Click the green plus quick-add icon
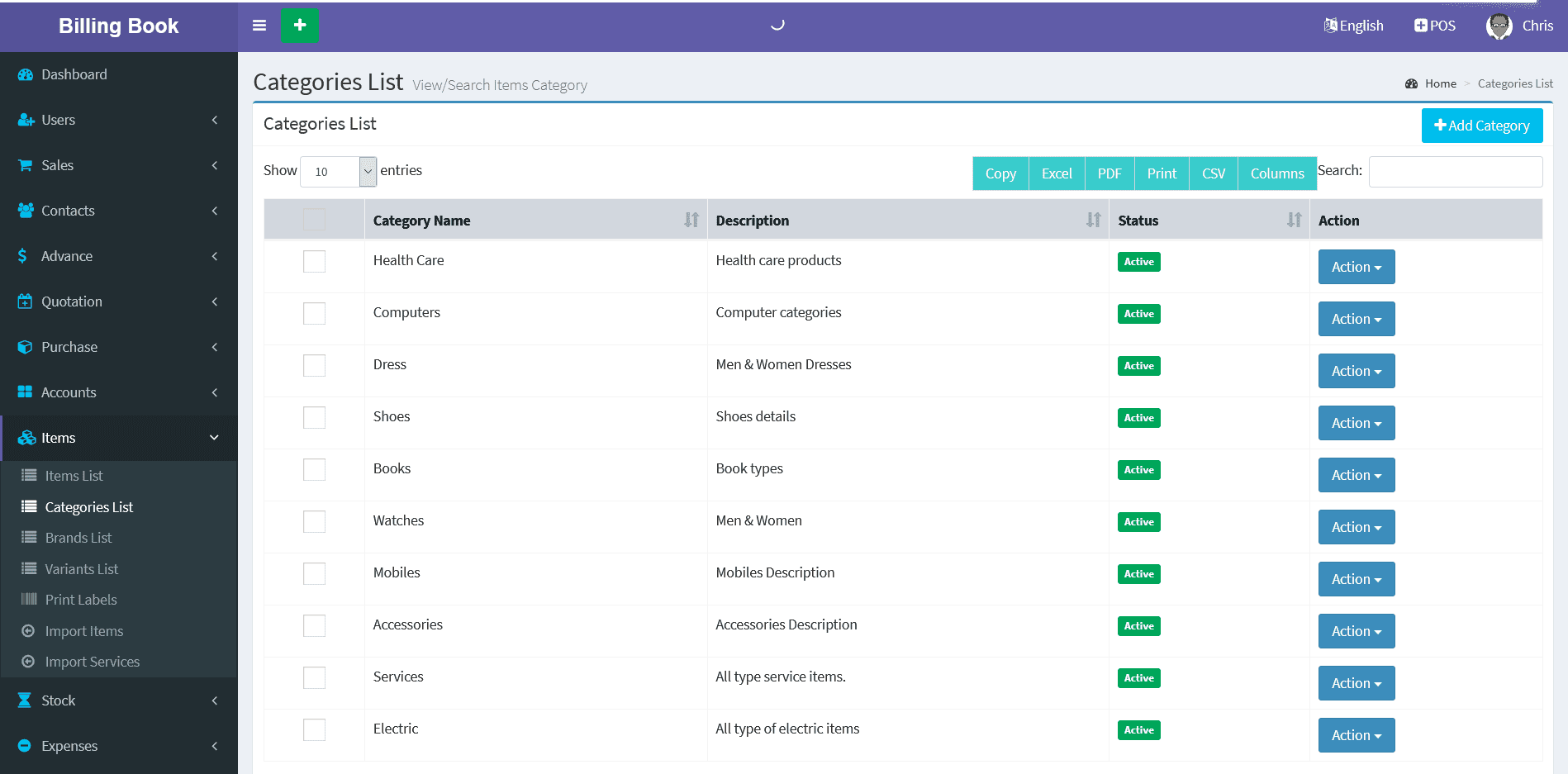The image size is (1568, 774). [x=299, y=26]
